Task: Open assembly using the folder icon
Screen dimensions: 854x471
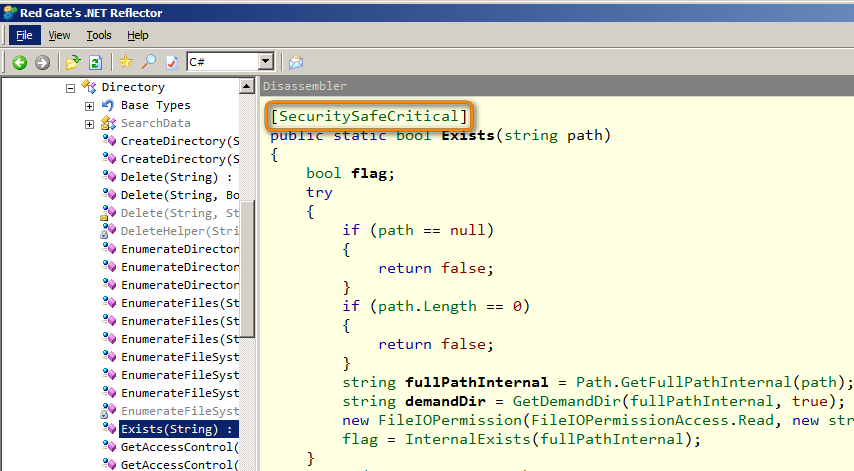Action: point(72,62)
